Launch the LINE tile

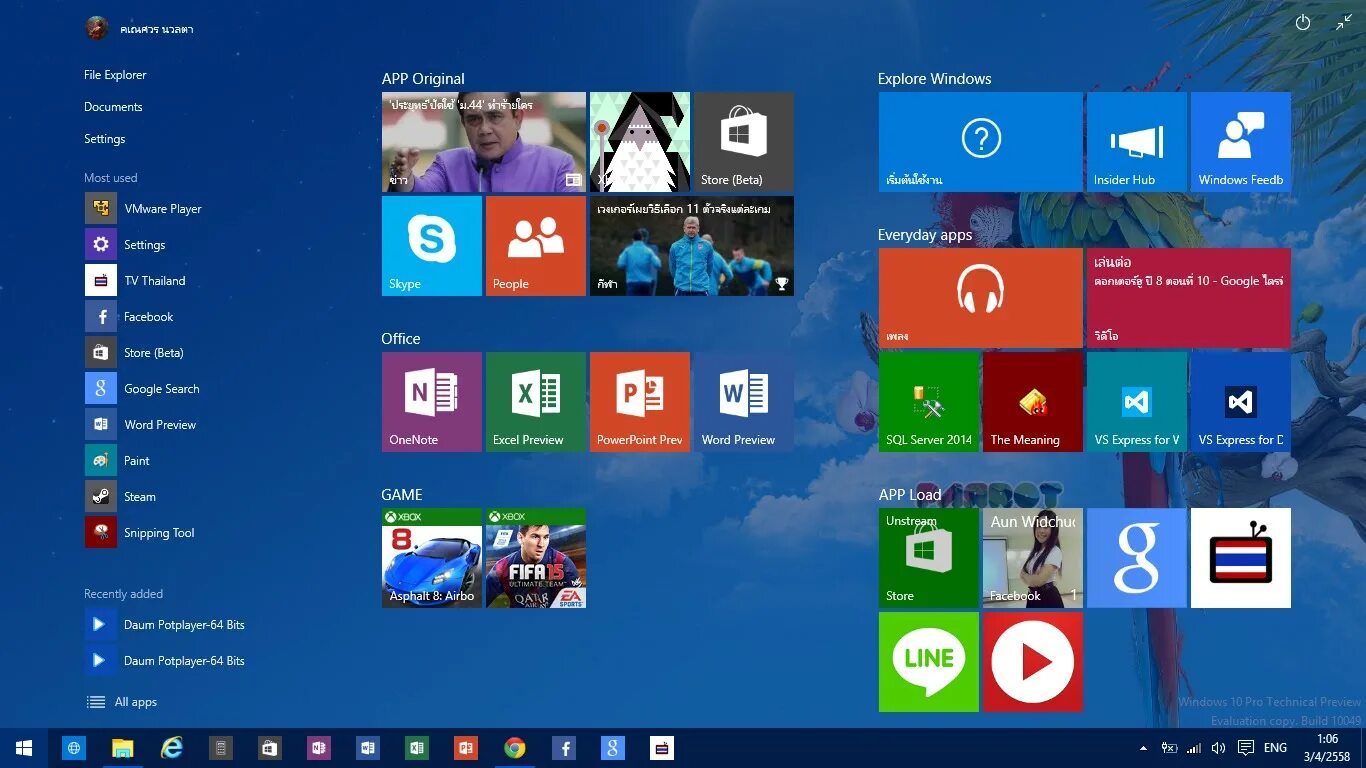click(x=928, y=661)
